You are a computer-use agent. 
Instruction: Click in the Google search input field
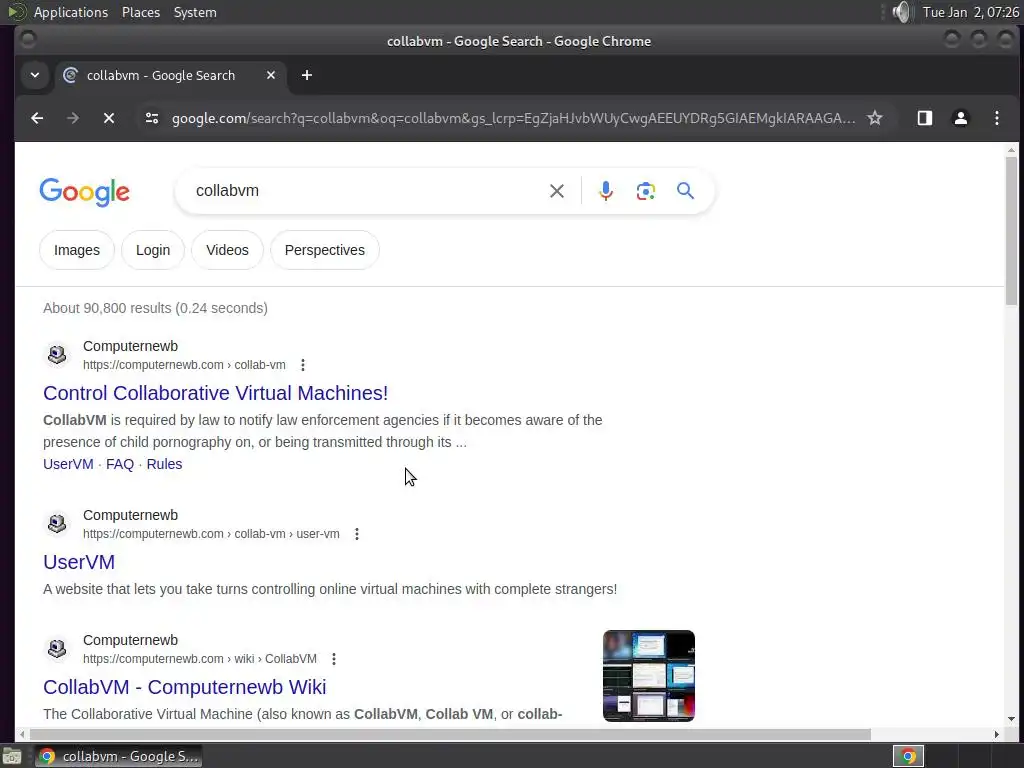(x=366, y=191)
